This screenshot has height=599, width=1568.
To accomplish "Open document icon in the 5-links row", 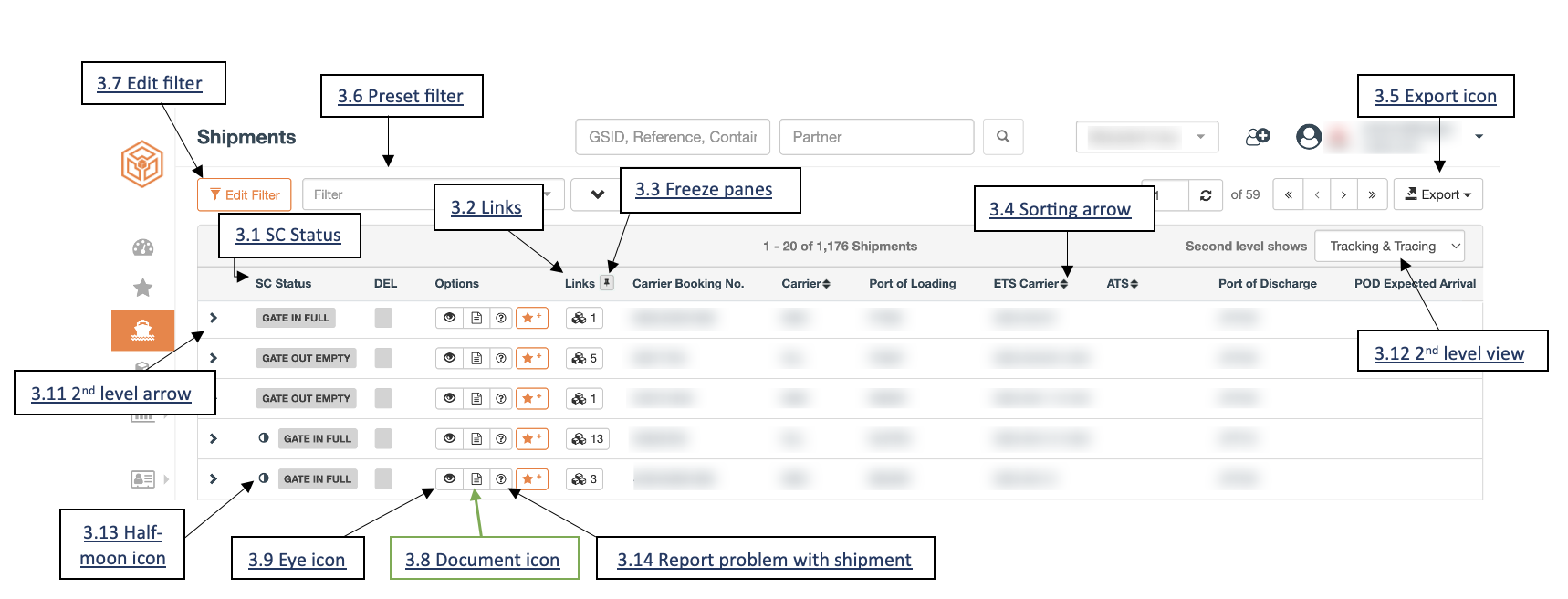I will (x=476, y=358).
